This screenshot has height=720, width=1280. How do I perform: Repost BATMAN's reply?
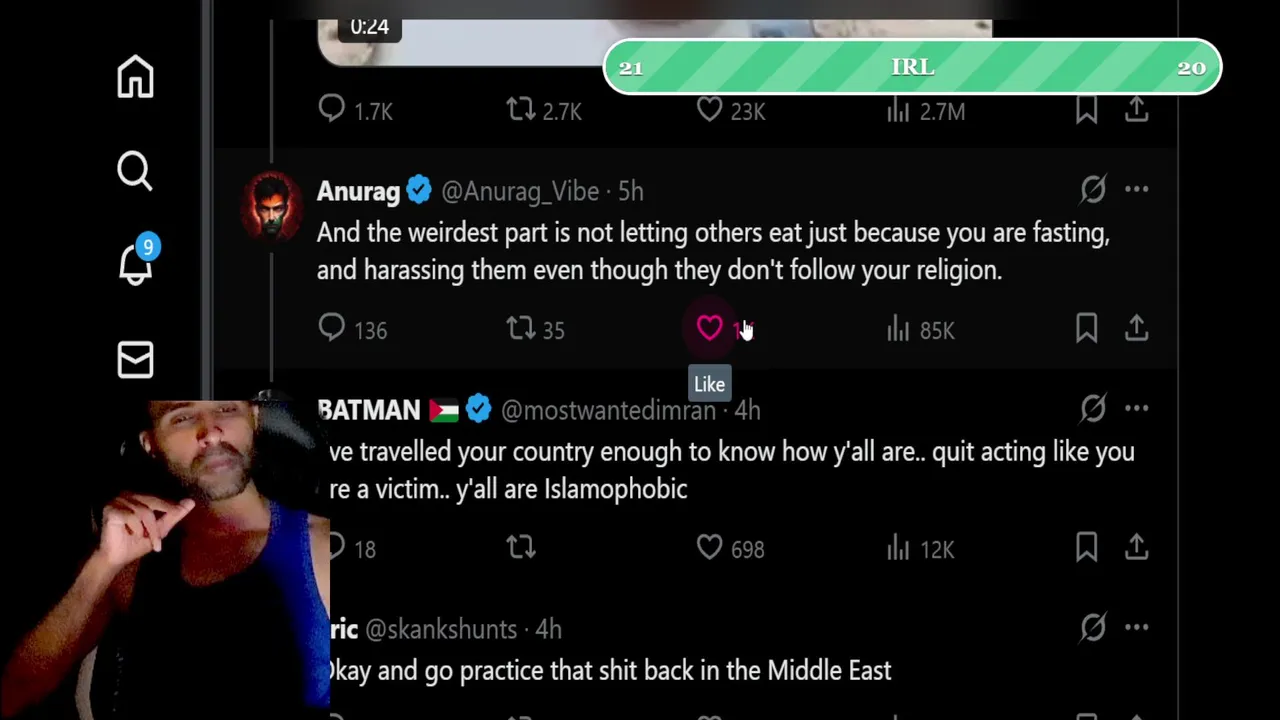pos(521,547)
